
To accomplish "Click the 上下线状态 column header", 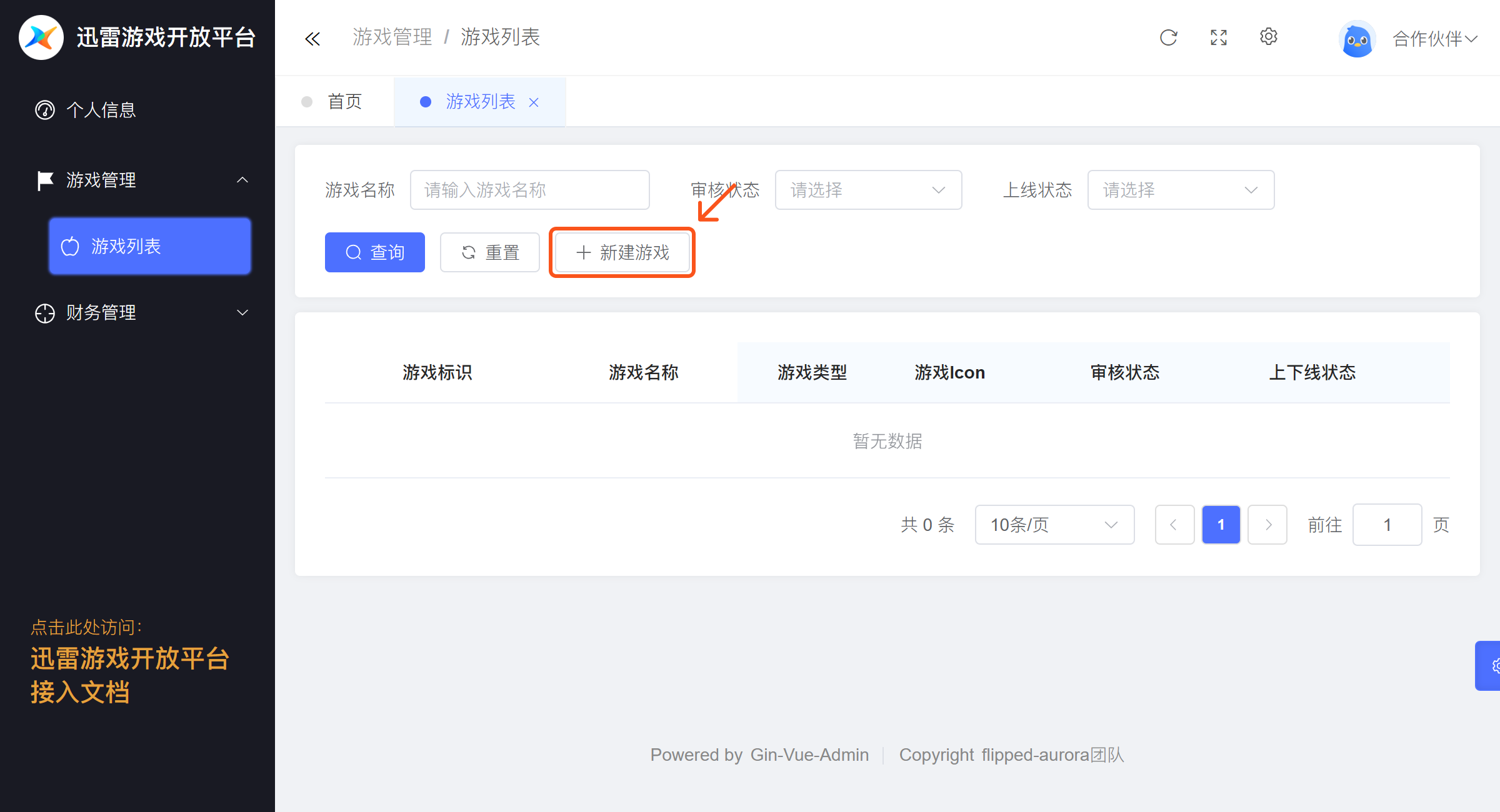I will tap(1312, 373).
